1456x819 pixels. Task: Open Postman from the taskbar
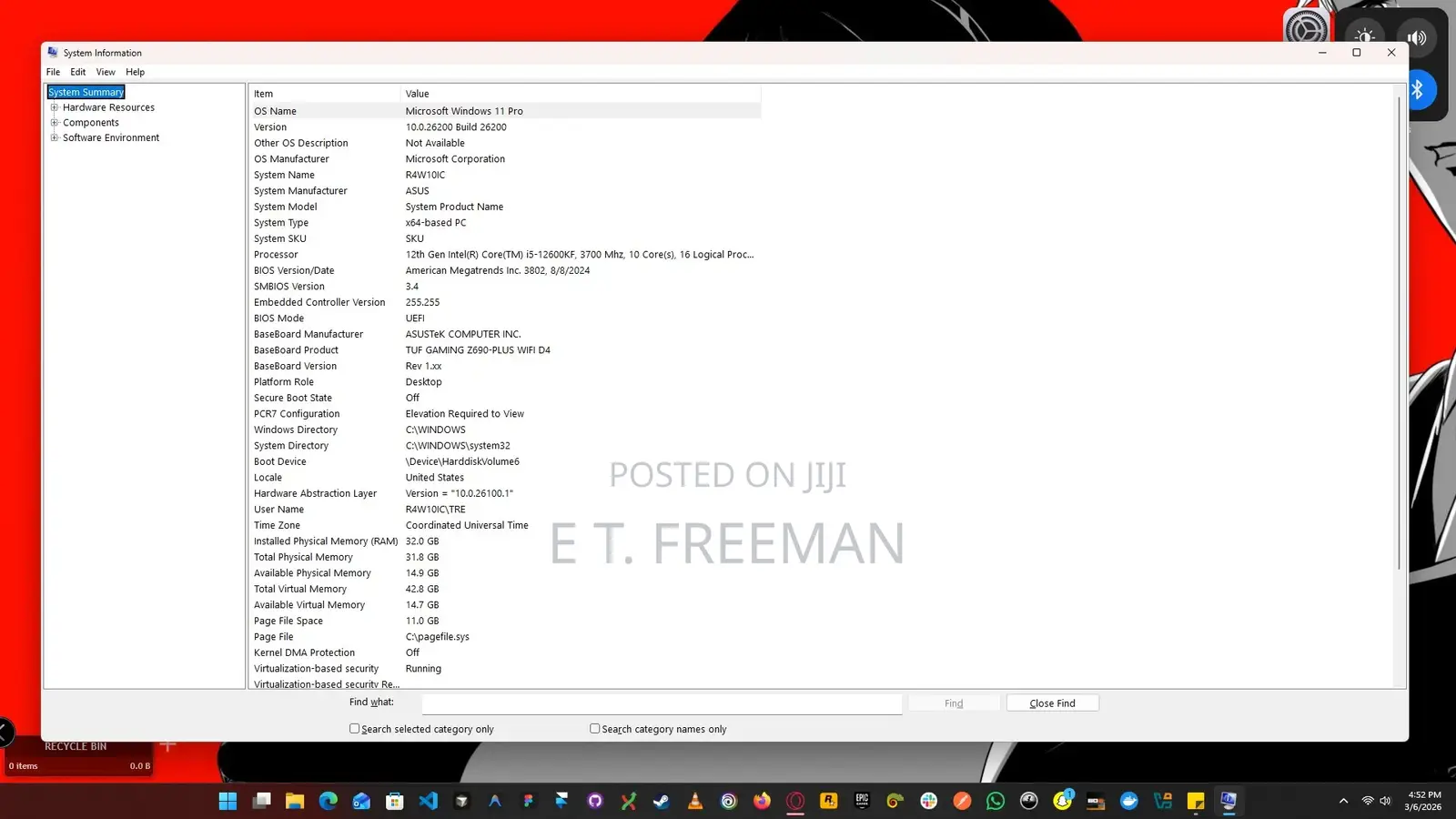(x=962, y=801)
